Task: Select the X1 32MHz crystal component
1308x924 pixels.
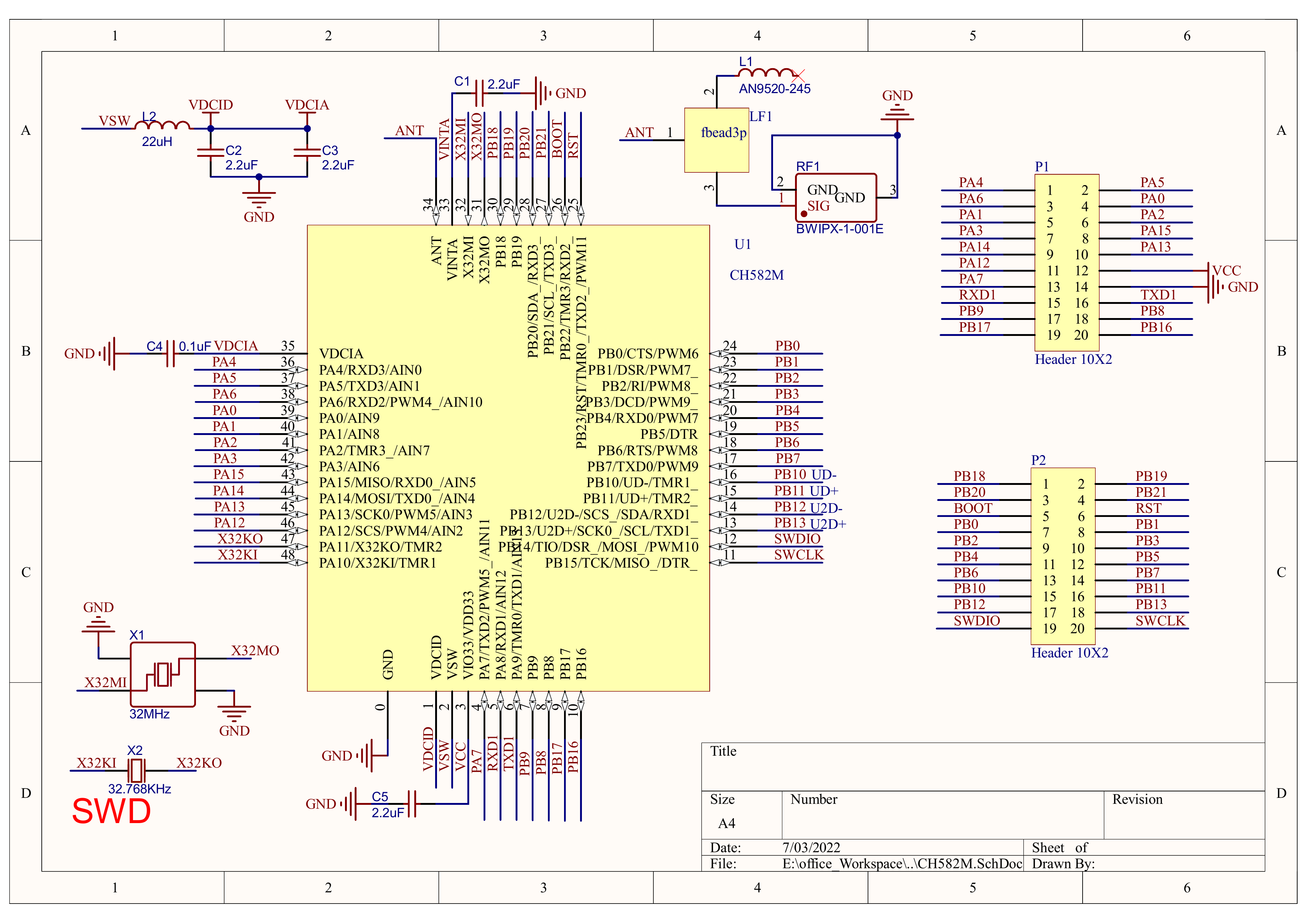Action: coord(163,674)
